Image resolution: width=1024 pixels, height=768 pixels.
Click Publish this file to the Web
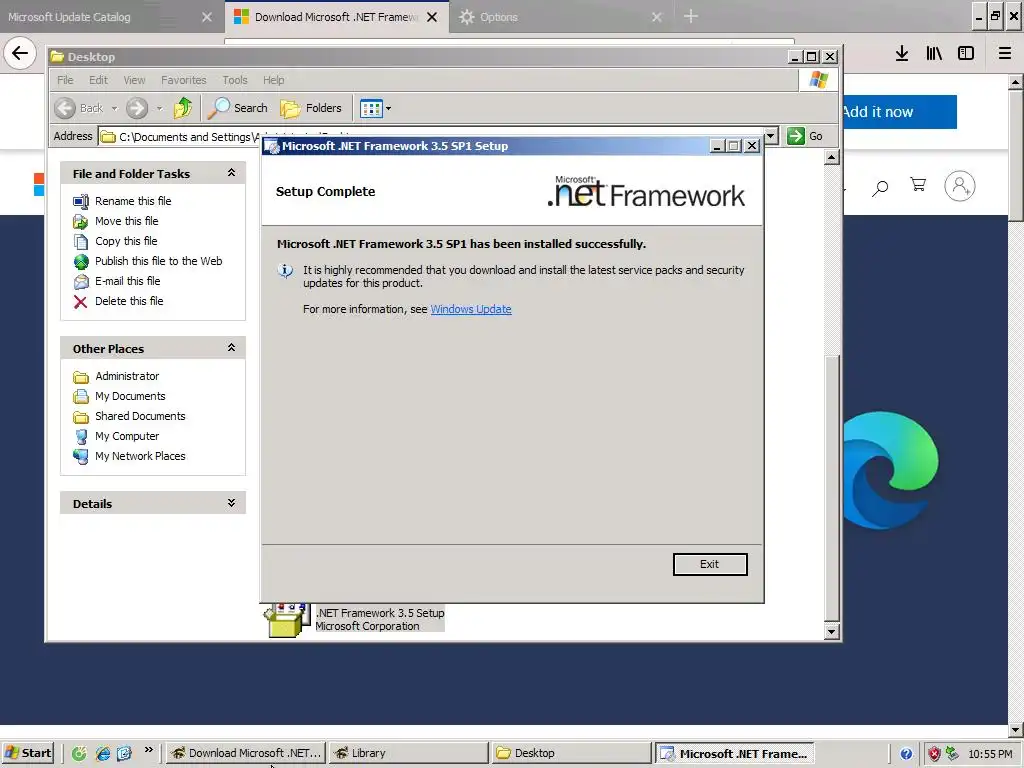pyautogui.click(x=159, y=261)
